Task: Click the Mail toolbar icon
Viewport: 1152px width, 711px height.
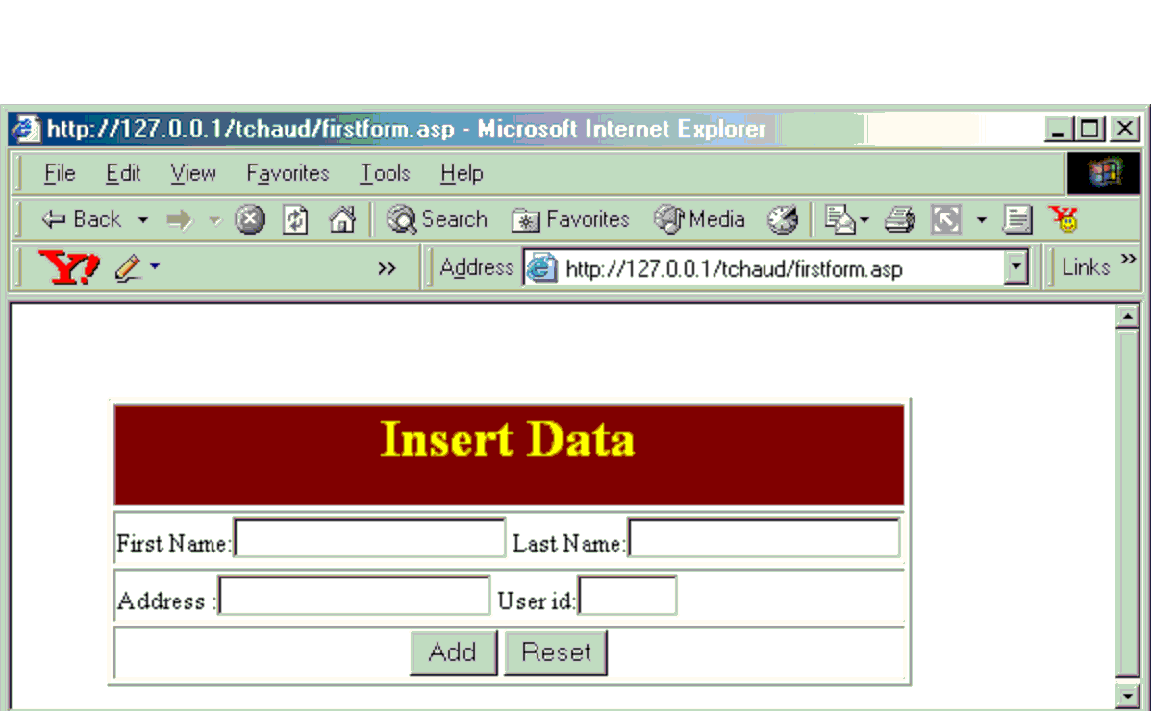Action: tap(839, 220)
